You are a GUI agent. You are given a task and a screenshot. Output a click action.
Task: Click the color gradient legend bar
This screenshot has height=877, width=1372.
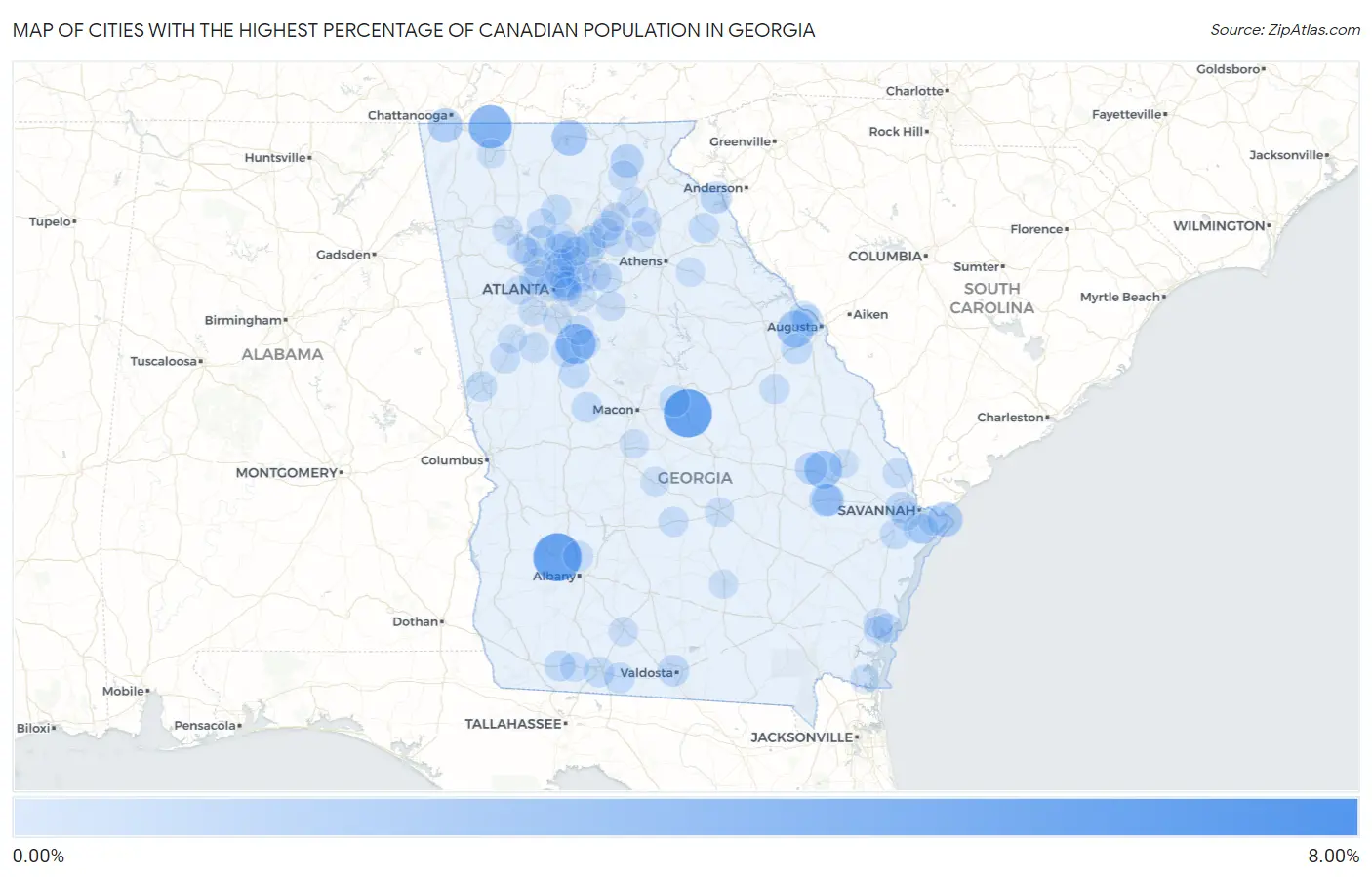[685, 817]
